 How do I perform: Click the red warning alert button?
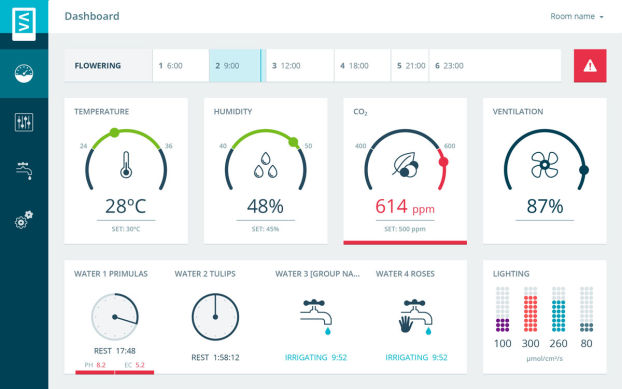point(590,66)
